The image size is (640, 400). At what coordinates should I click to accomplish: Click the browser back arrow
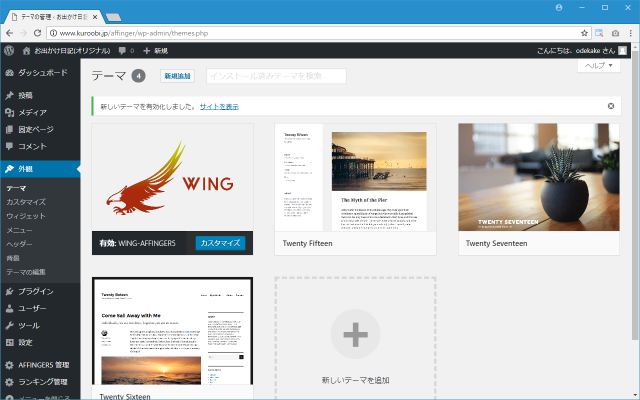click(x=9, y=33)
